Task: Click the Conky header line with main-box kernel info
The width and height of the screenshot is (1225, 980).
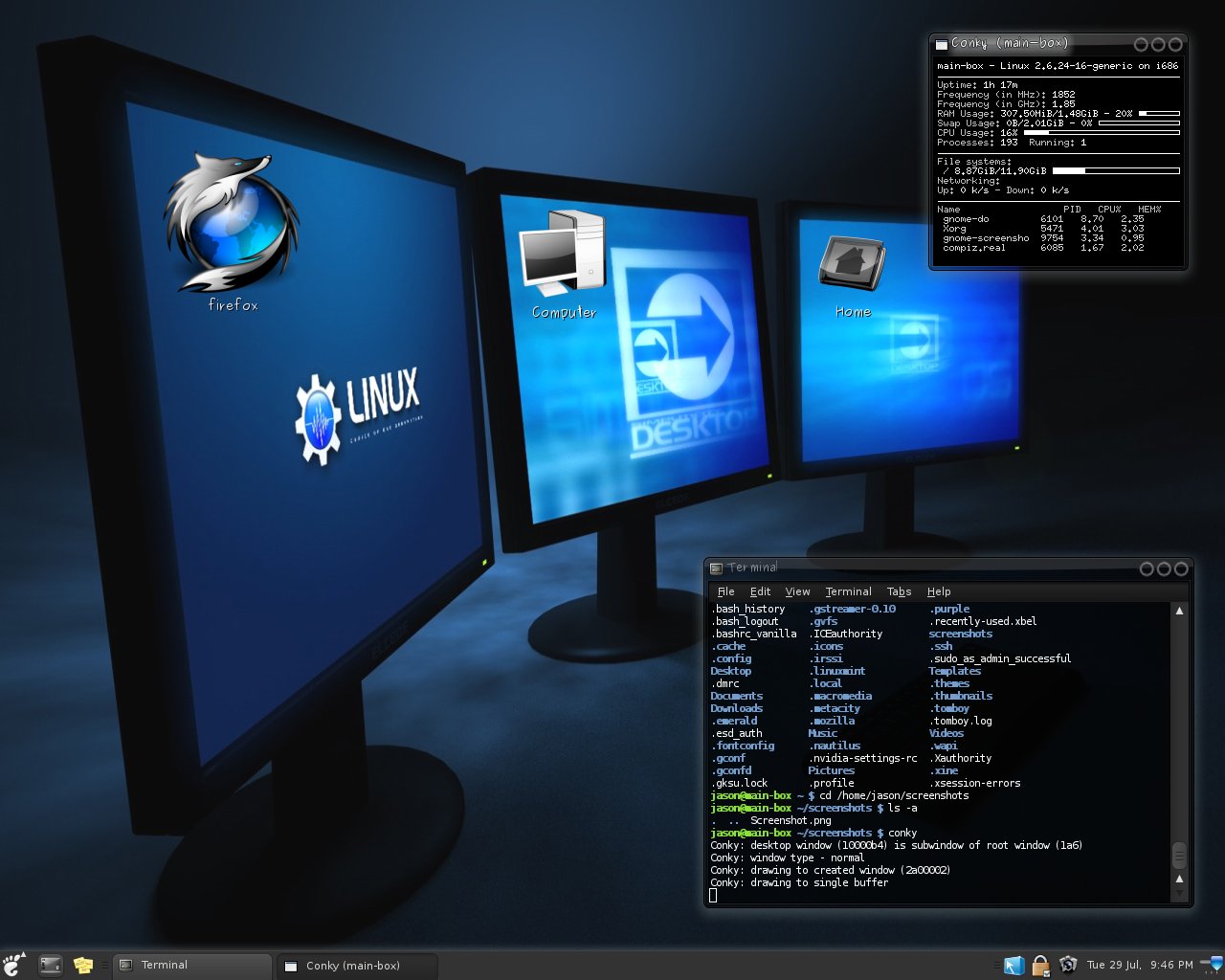Action: (x=1058, y=66)
